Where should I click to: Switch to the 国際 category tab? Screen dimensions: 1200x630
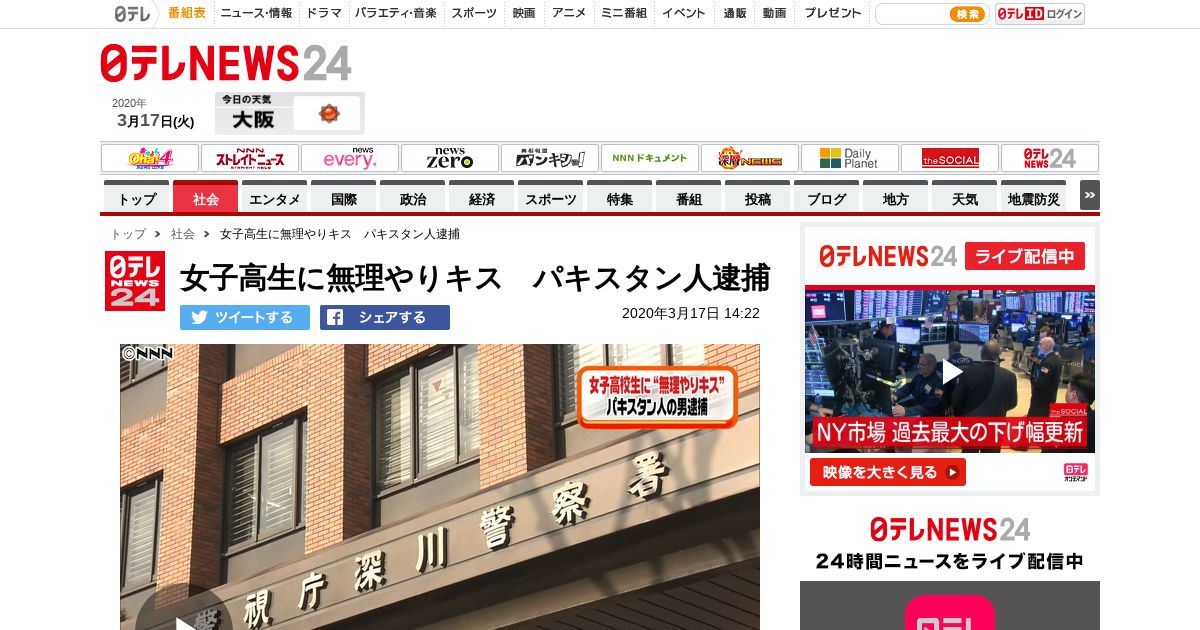(344, 197)
